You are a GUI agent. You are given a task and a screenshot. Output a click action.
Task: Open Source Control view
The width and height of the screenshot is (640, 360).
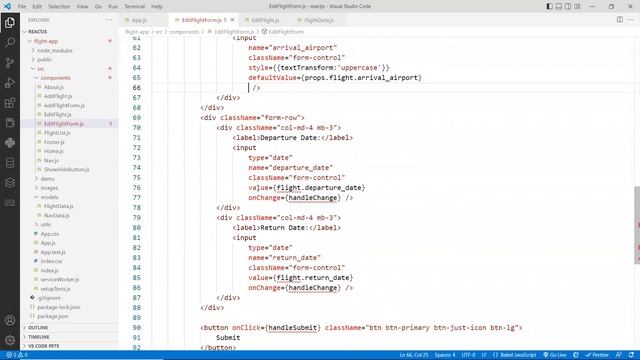[x=10, y=62]
